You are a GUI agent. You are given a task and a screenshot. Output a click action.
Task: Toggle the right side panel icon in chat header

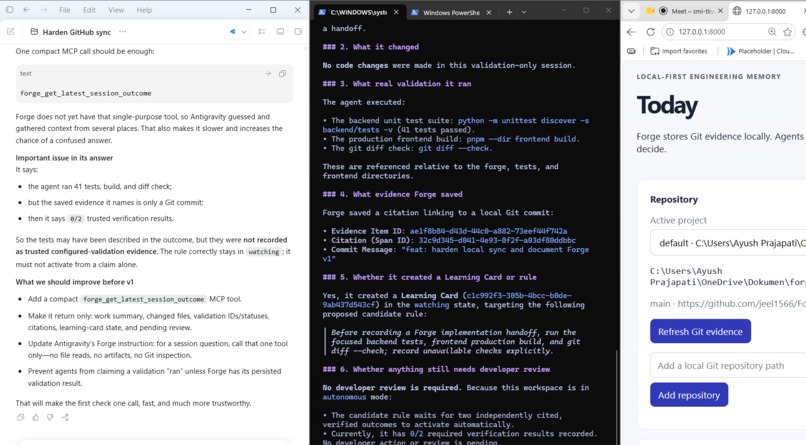click(298, 32)
